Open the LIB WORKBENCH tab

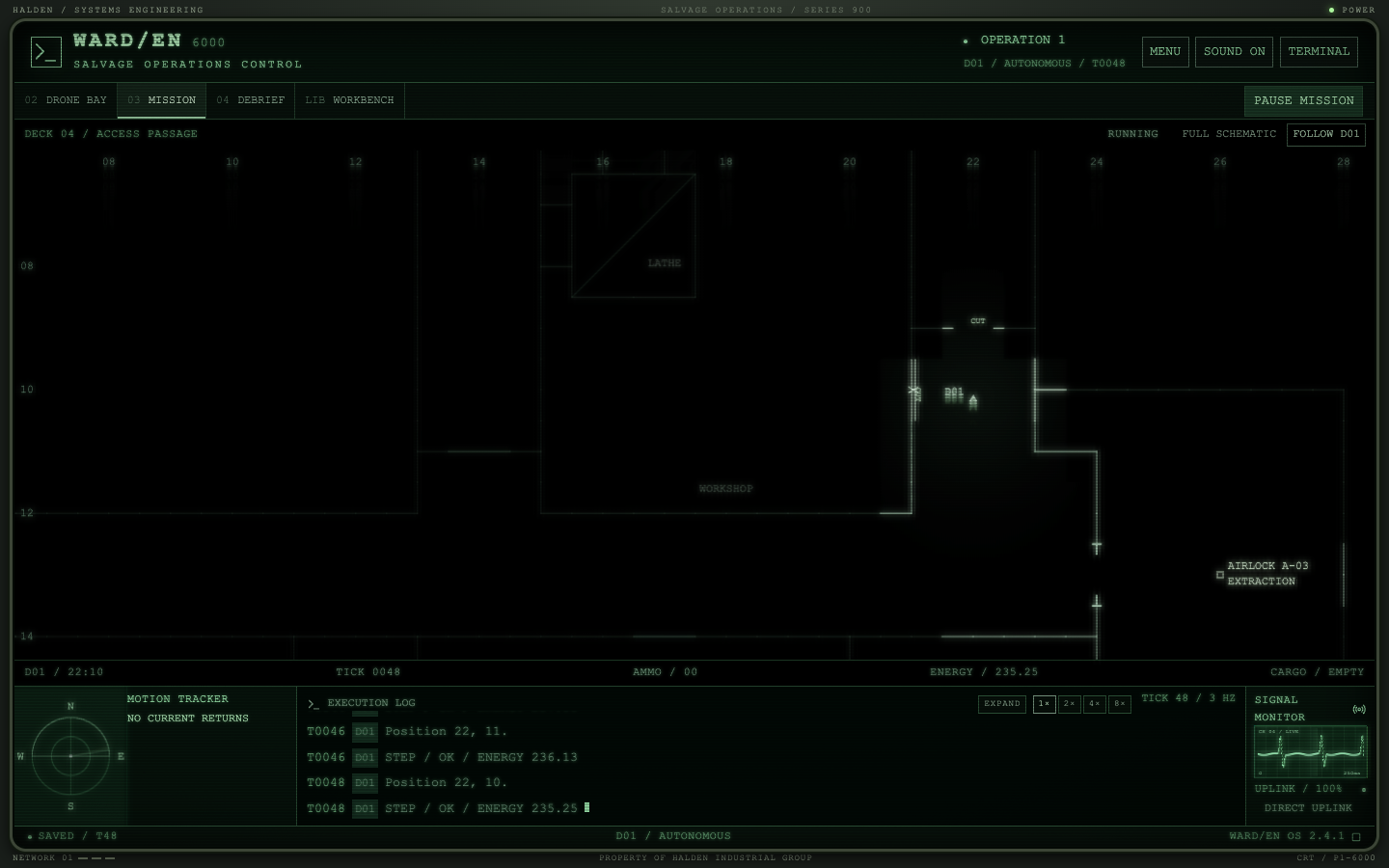pyautogui.click(x=349, y=100)
